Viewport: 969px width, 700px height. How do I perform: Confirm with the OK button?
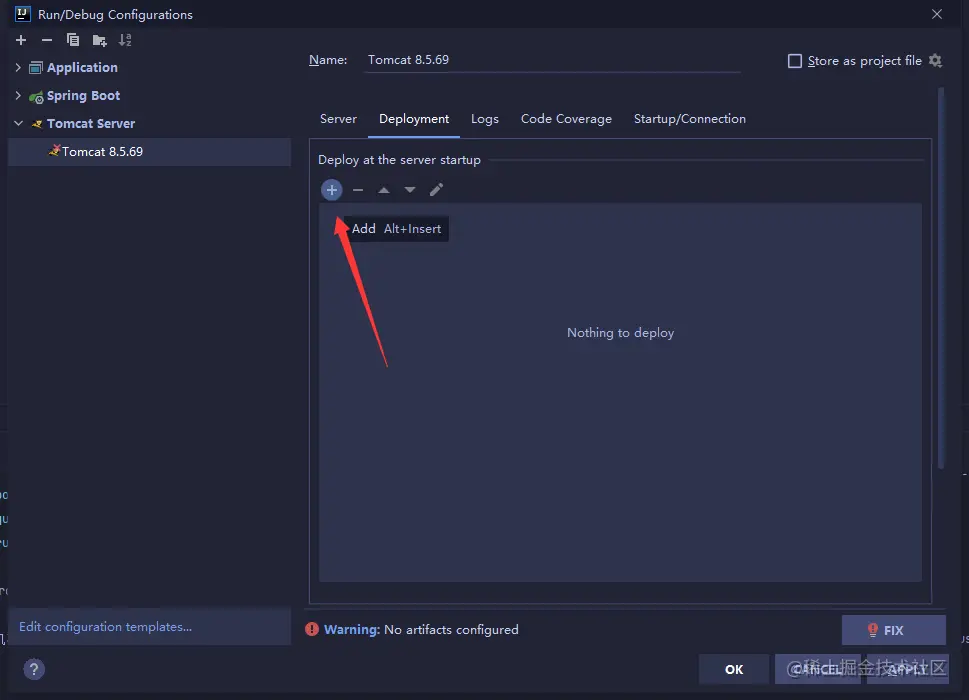pos(734,669)
